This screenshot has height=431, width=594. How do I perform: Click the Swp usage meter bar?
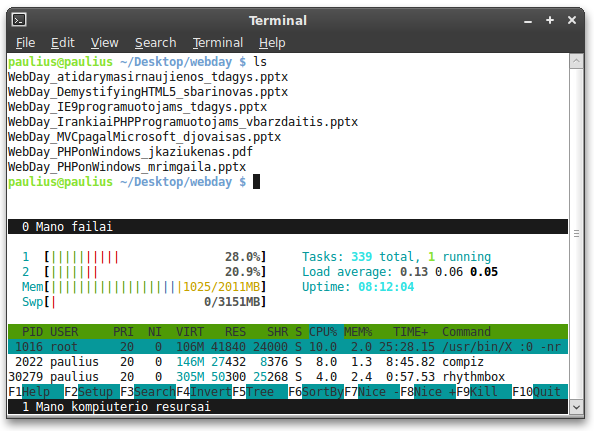tap(155, 302)
